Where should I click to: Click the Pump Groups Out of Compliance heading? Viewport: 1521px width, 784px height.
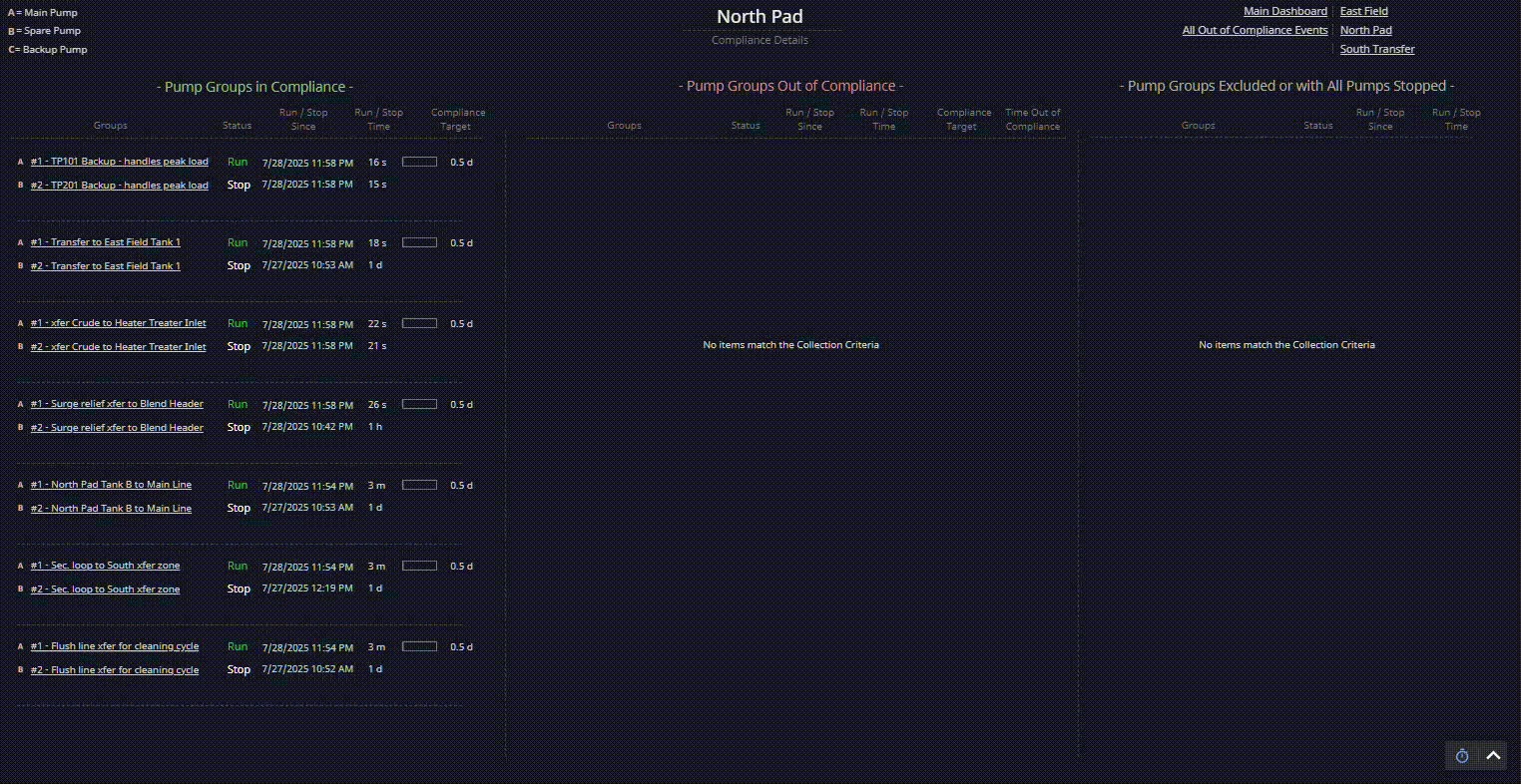(x=790, y=86)
